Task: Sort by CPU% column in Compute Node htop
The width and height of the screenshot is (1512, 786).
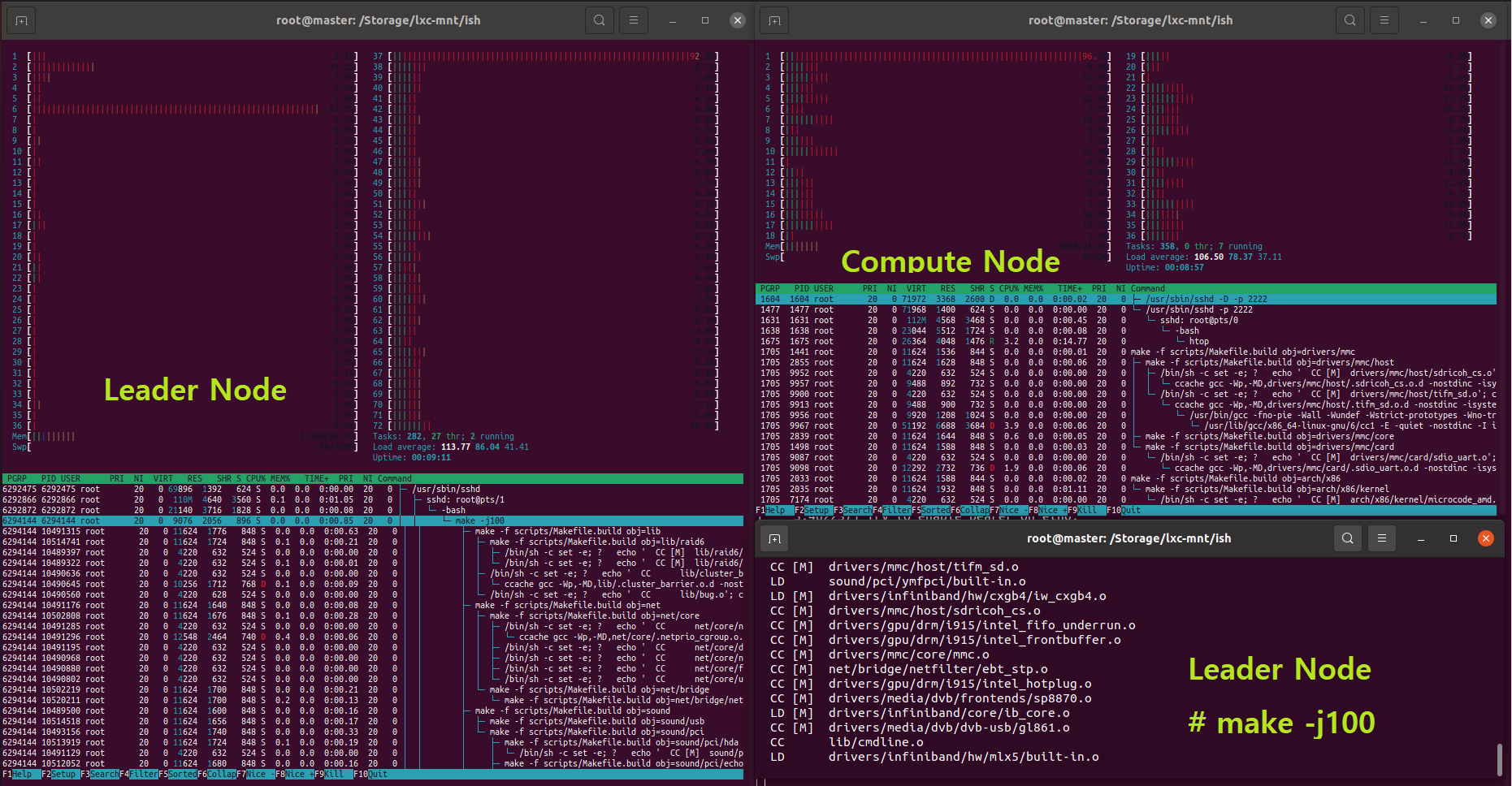Action: point(1008,289)
